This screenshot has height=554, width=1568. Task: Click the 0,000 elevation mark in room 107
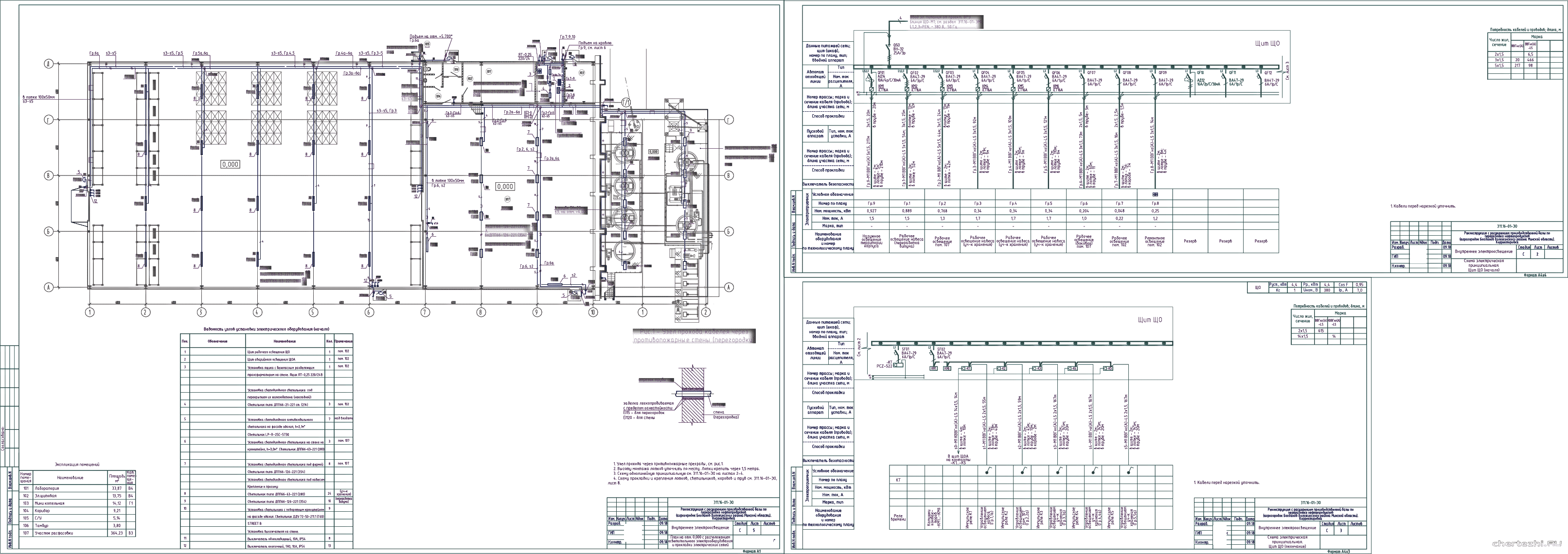click(x=505, y=187)
